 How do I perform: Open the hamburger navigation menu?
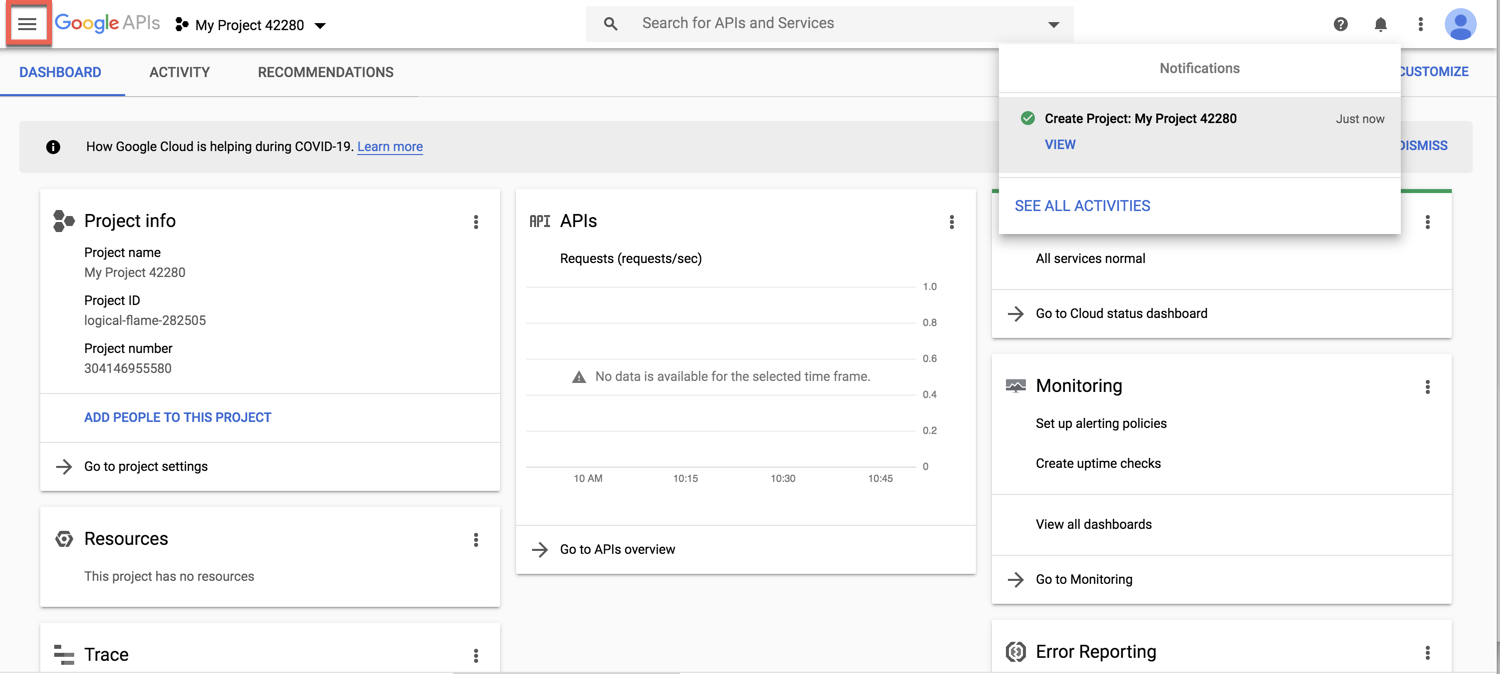(x=27, y=24)
